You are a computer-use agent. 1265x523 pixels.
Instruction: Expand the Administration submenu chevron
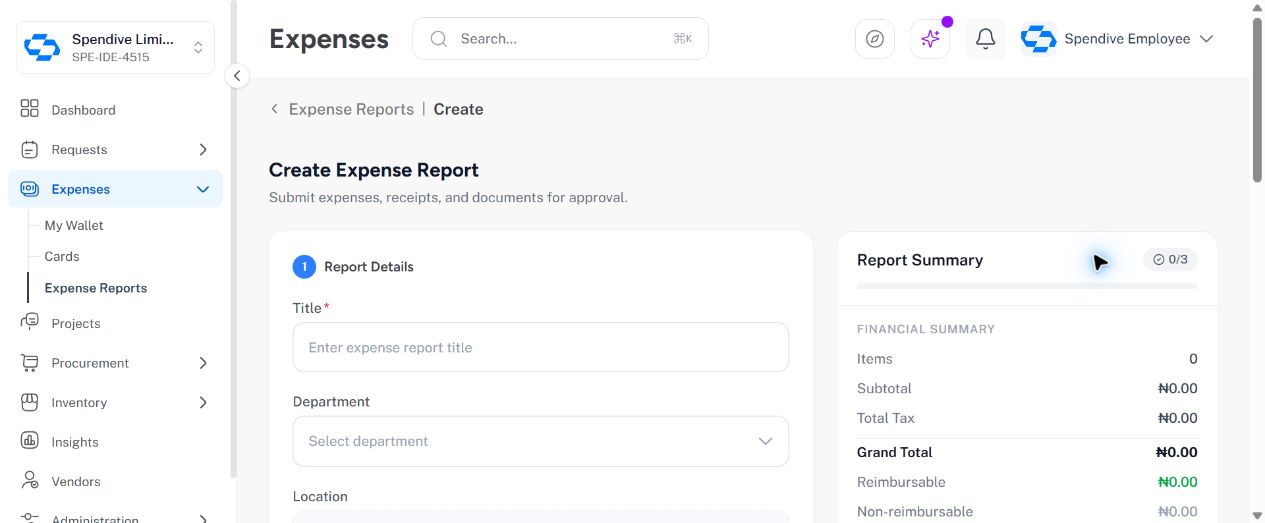click(x=203, y=518)
